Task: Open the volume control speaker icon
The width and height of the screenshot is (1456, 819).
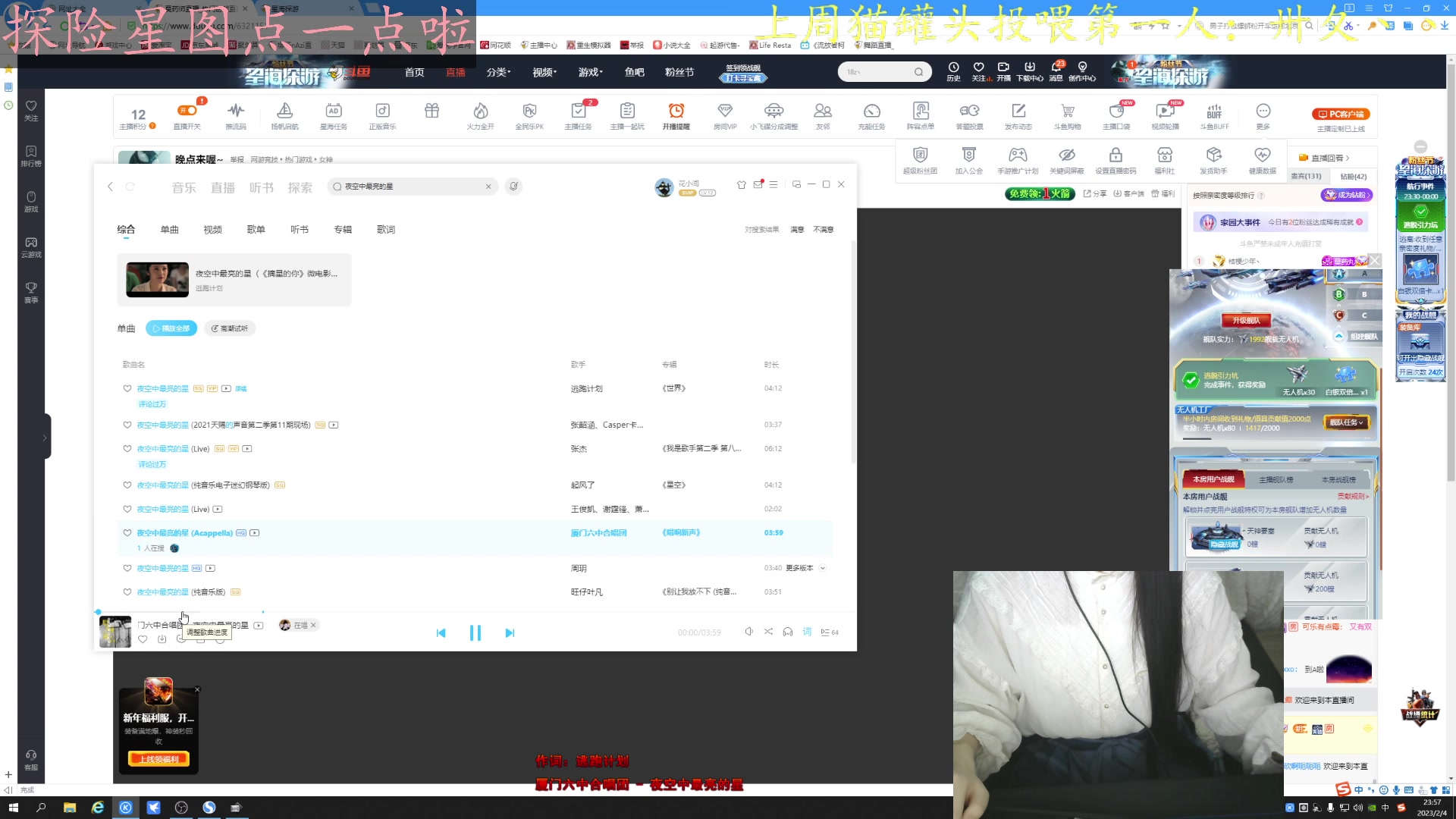Action: pyautogui.click(x=748, y=632)
